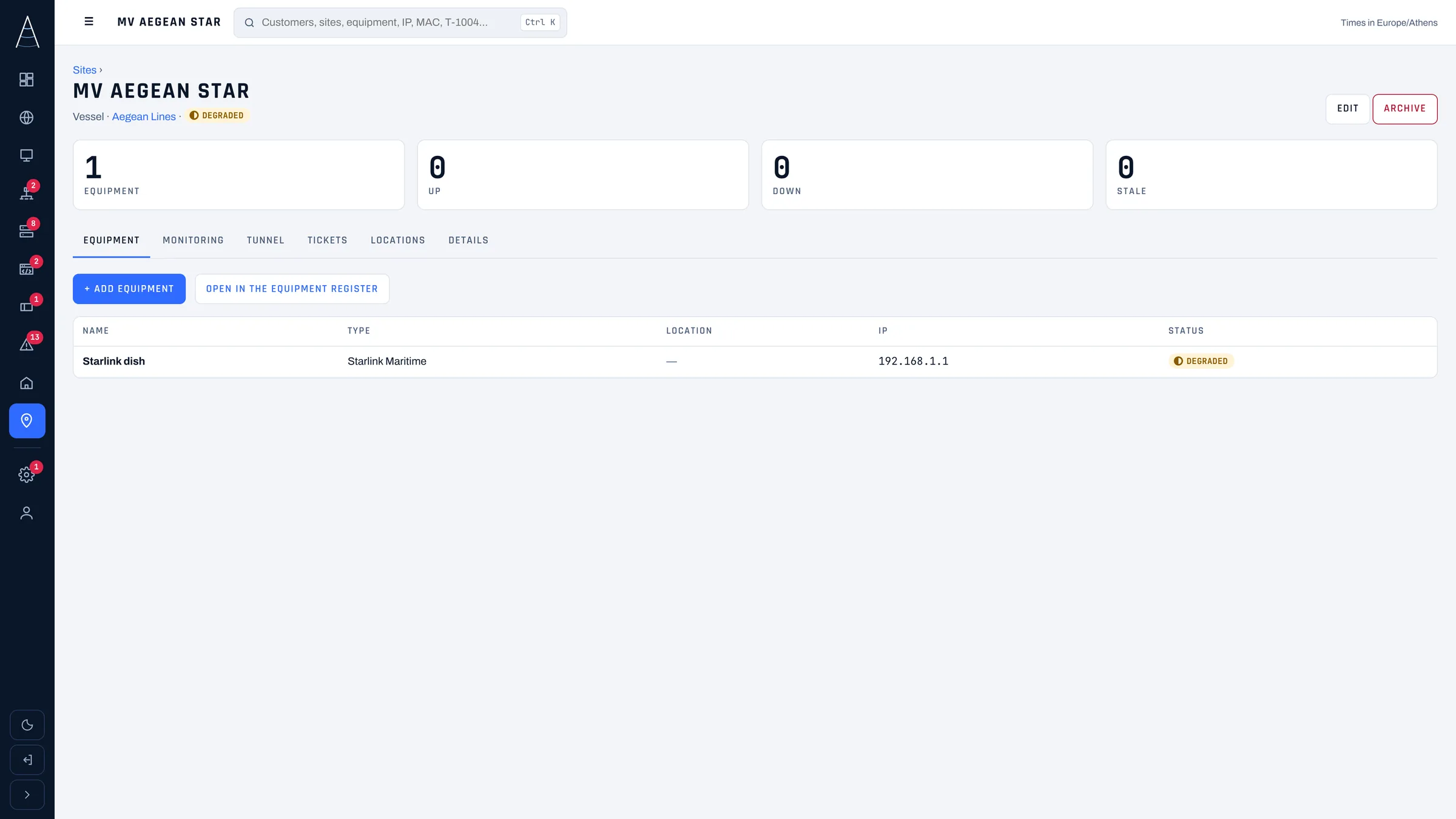Open the settings gear icon in sidebar
This screenshot has width=1456, height=819.
tap(27, 474)
